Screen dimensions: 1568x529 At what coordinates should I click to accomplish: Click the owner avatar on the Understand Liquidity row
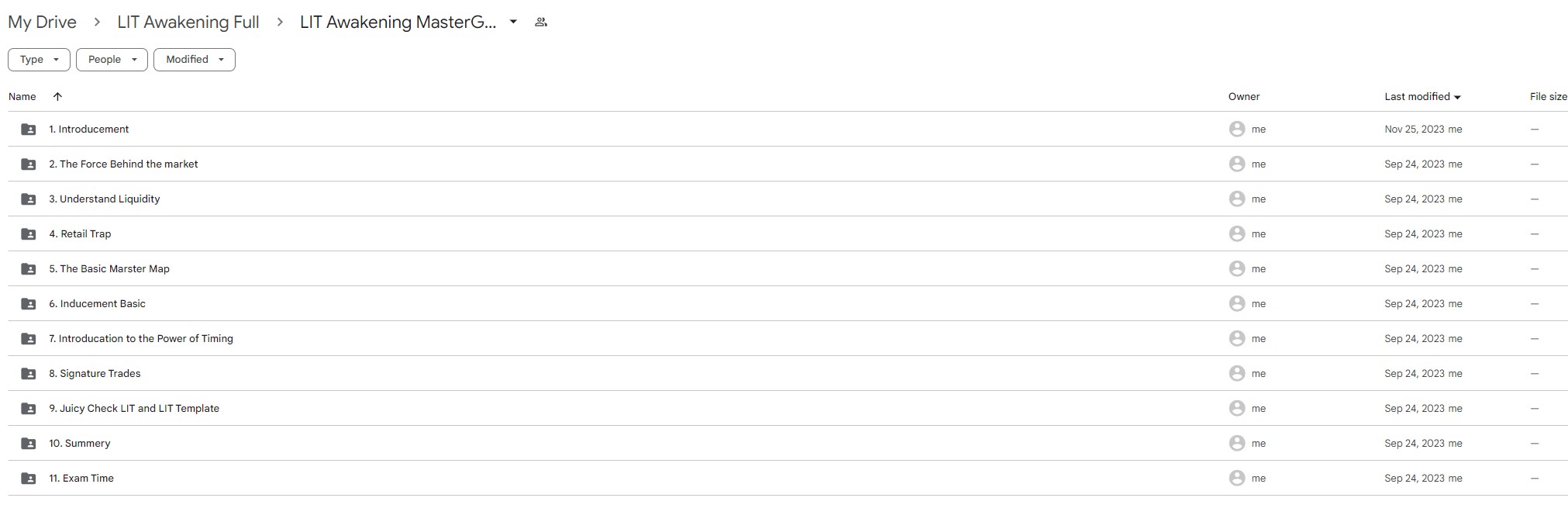click(x=1236, y=199)
